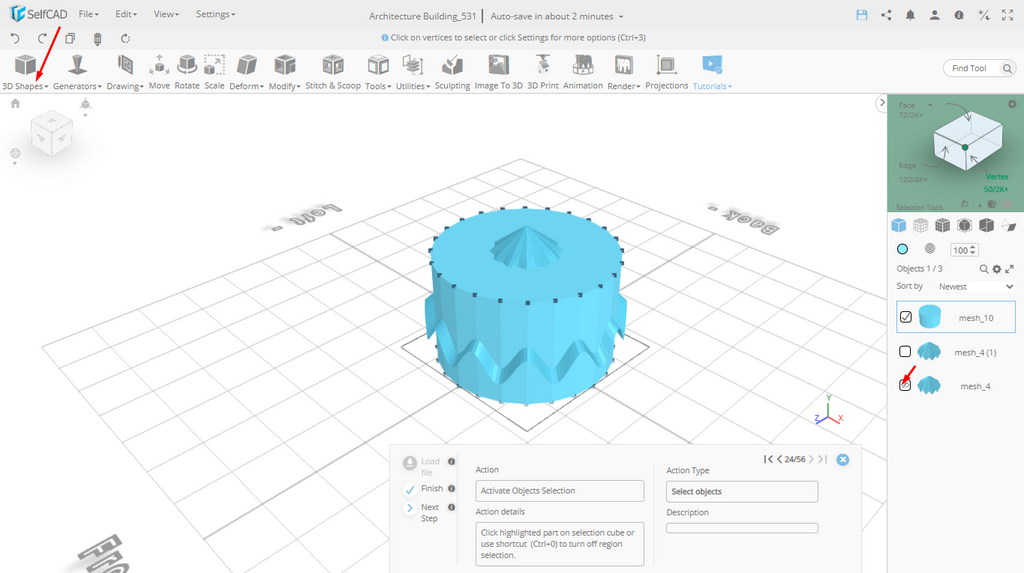Check the mesh_4 checkbox
This screenshot has width=1024, height=573.
click(905, 385)
